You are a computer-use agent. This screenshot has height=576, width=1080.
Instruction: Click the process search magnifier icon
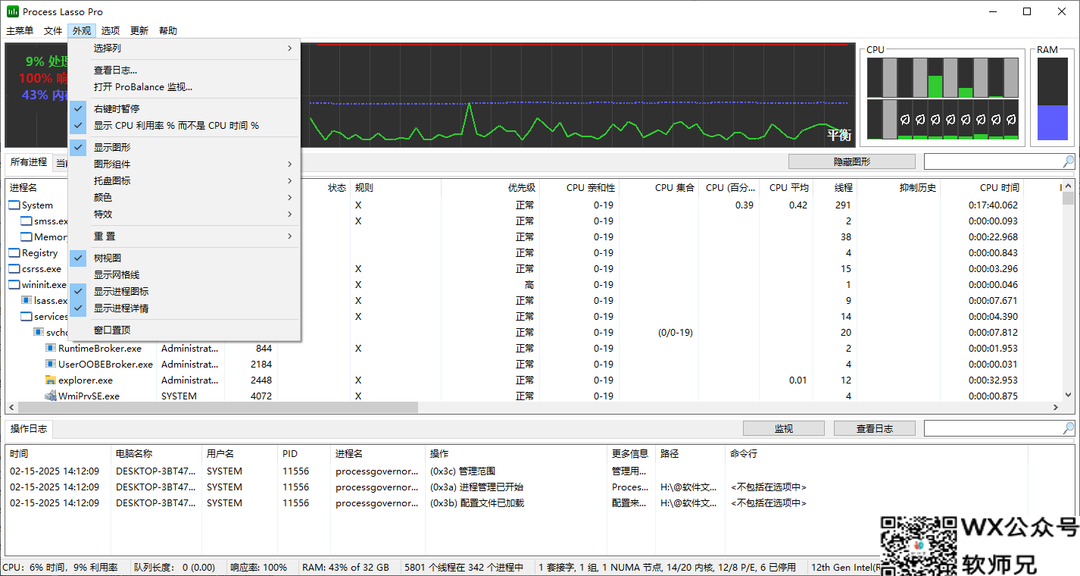(x=1068, y=161)
